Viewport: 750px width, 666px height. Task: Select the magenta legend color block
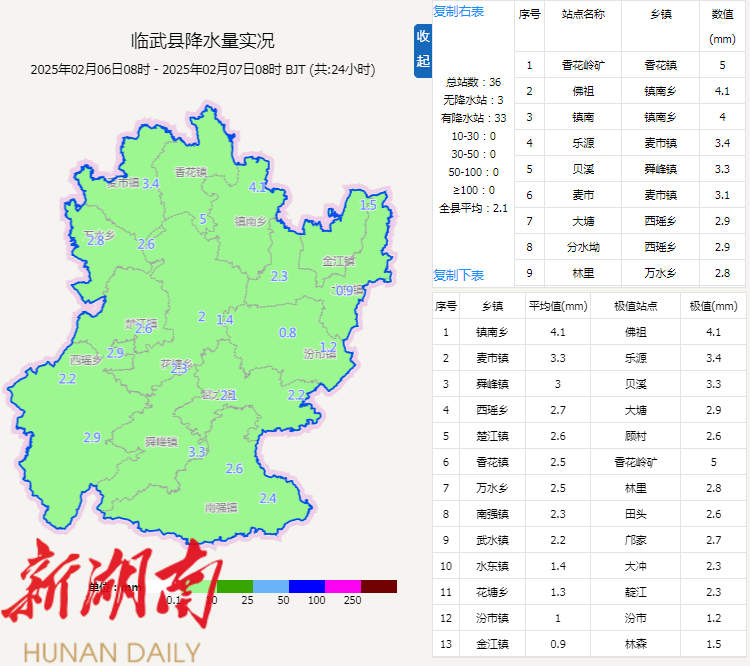pyautogui.click(x=343, y=586)
